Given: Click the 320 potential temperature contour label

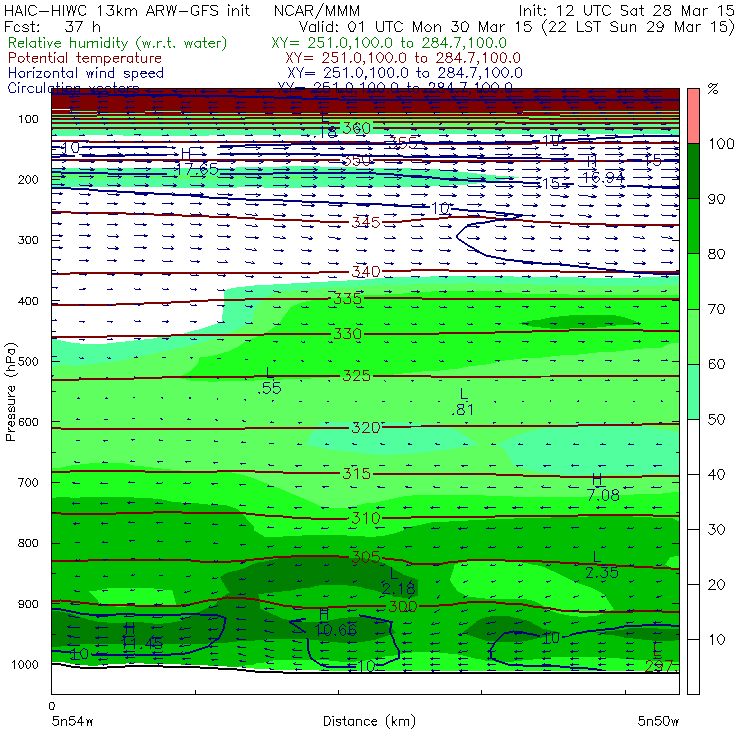Looking at the screenshot, I should coord(365,428).
